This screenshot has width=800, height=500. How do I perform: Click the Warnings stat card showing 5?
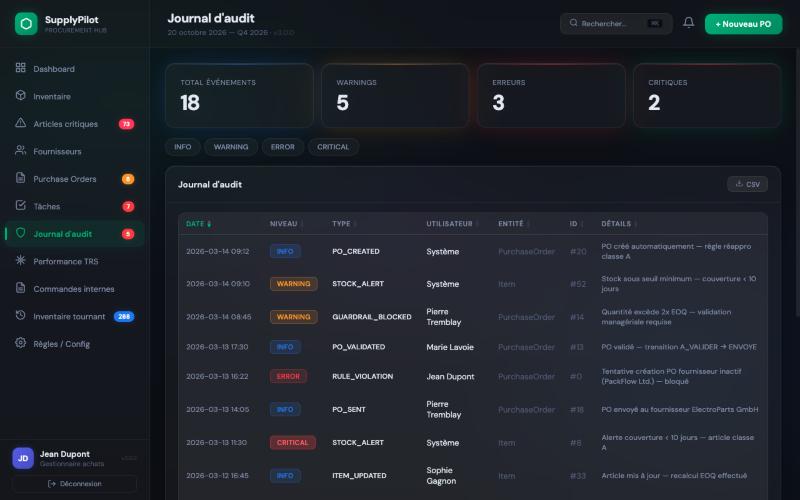[395, 95]
